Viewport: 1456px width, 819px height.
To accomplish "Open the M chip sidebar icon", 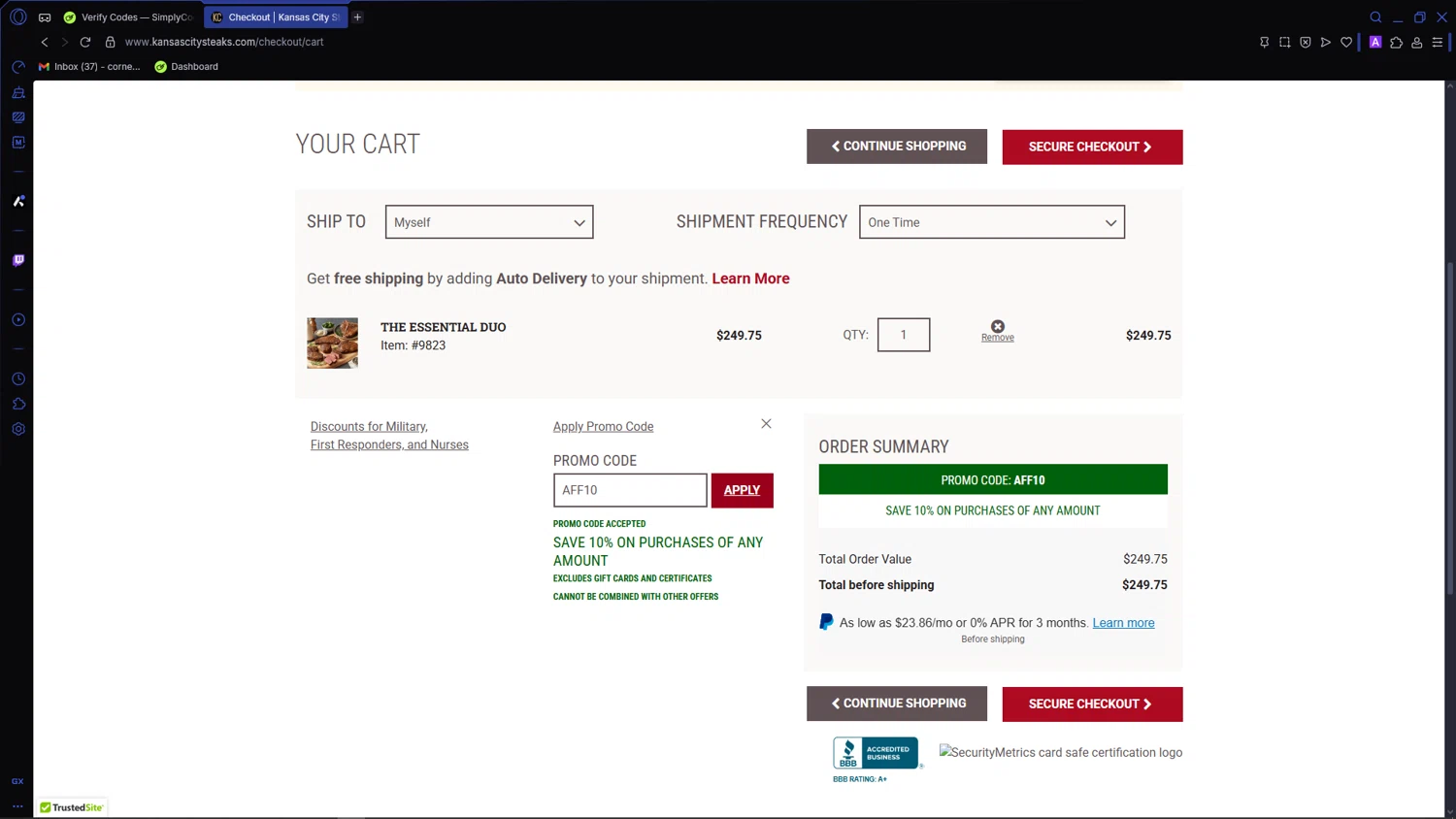I will 18,142.
